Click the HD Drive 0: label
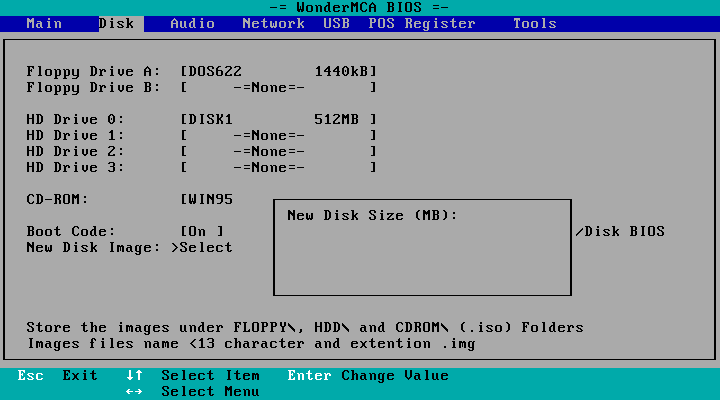 75,119
